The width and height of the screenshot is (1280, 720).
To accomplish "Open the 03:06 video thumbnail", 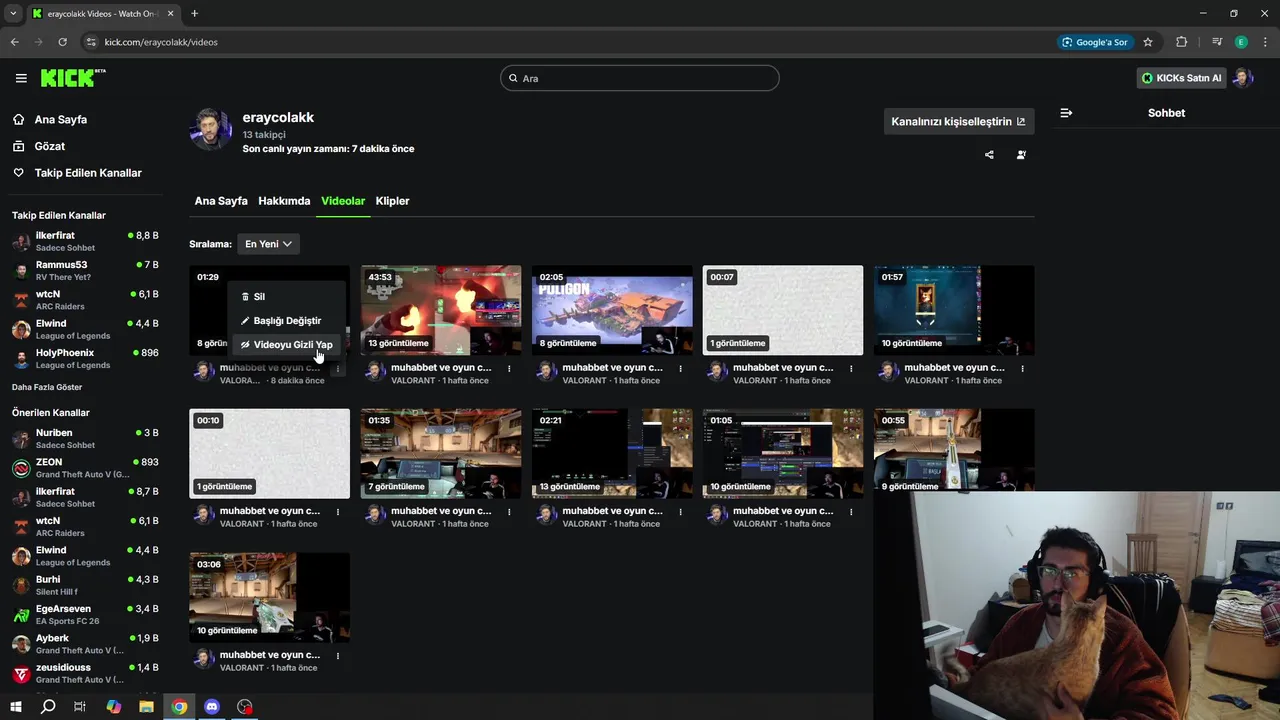I will coord(270,597).
